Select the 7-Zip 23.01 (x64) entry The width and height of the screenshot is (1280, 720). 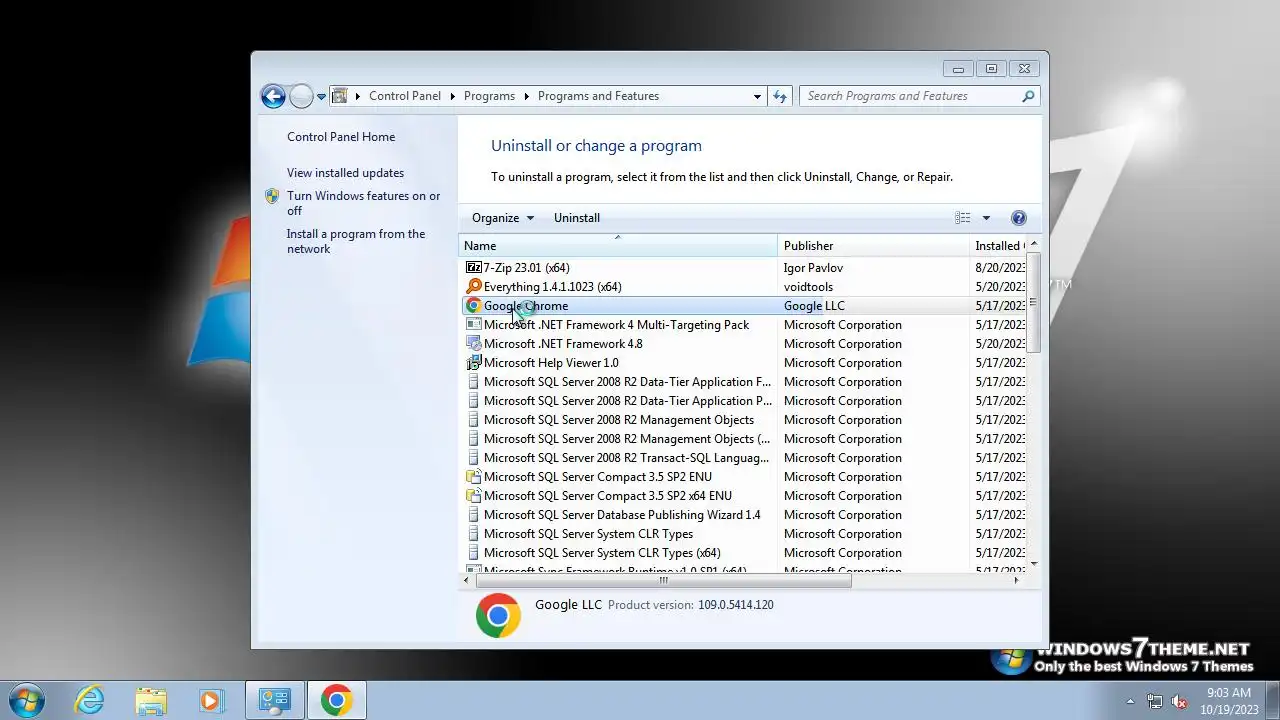[526, 268]
